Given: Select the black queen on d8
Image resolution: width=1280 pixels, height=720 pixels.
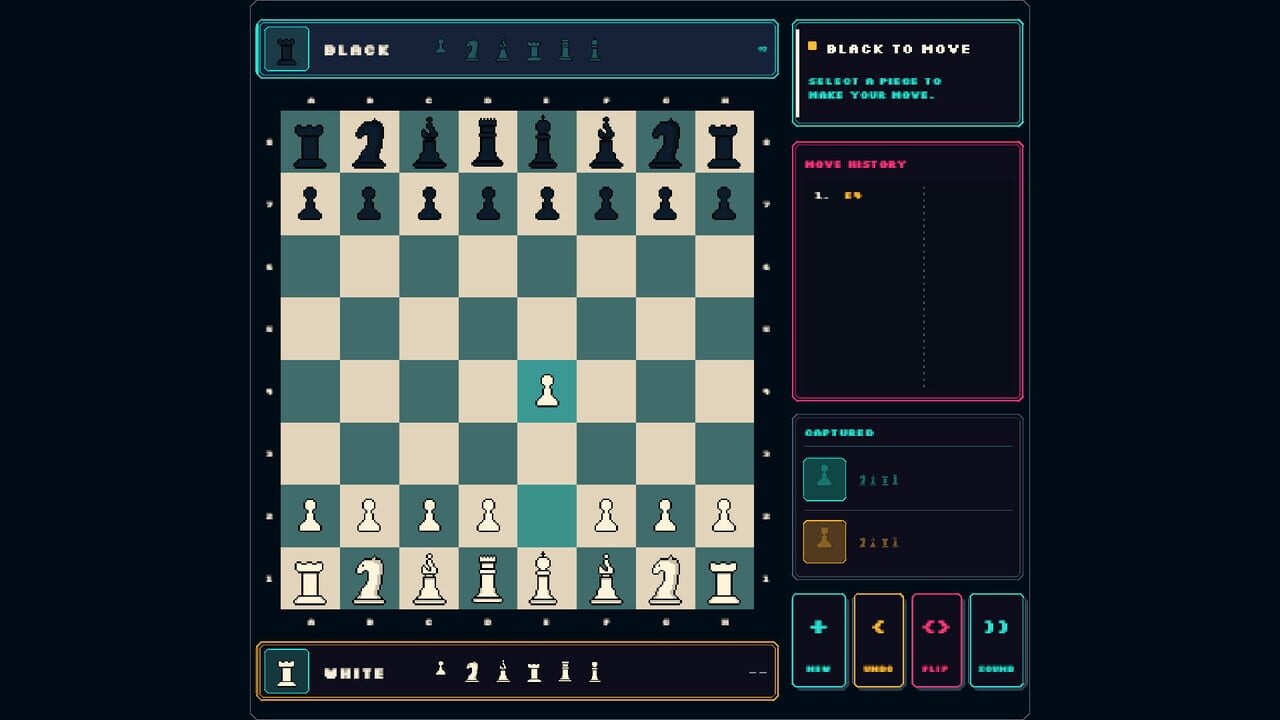Looking at the screenshot, I should click(x=488, y=142).
